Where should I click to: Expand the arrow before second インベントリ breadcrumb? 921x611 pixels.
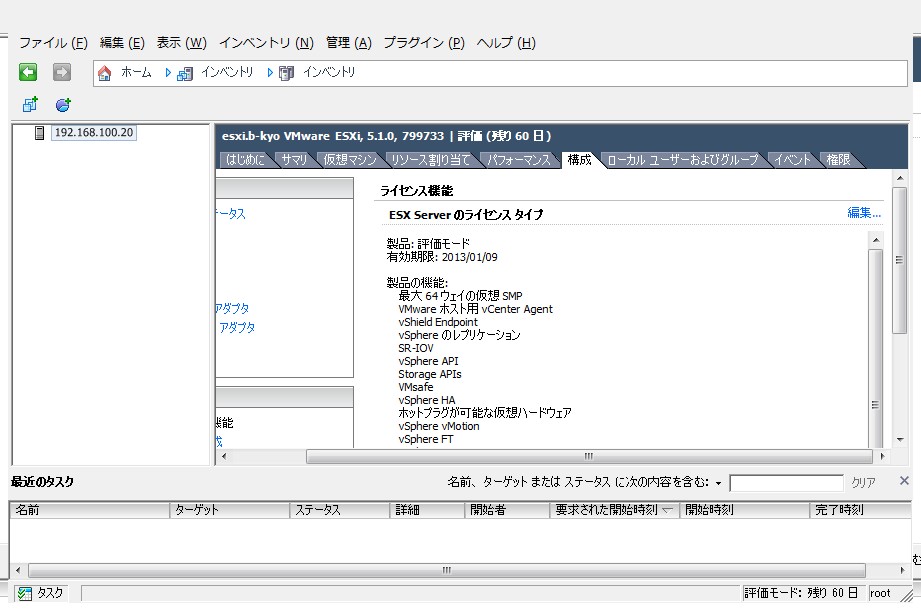coord(270,73)
